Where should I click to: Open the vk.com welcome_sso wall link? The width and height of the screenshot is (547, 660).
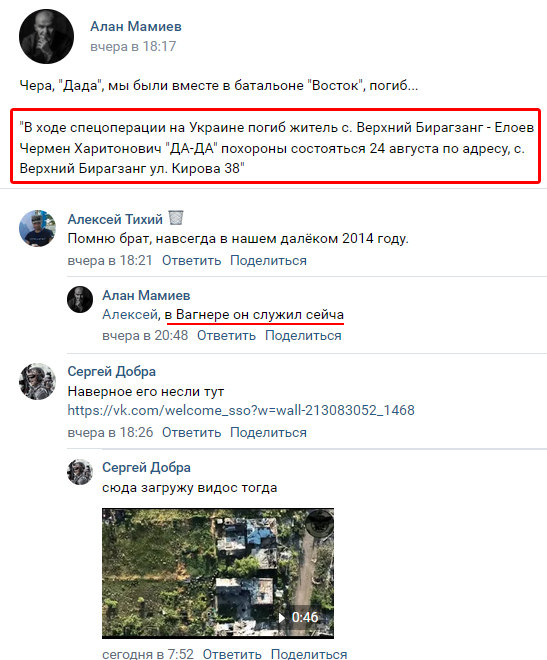tap(241, 410)
